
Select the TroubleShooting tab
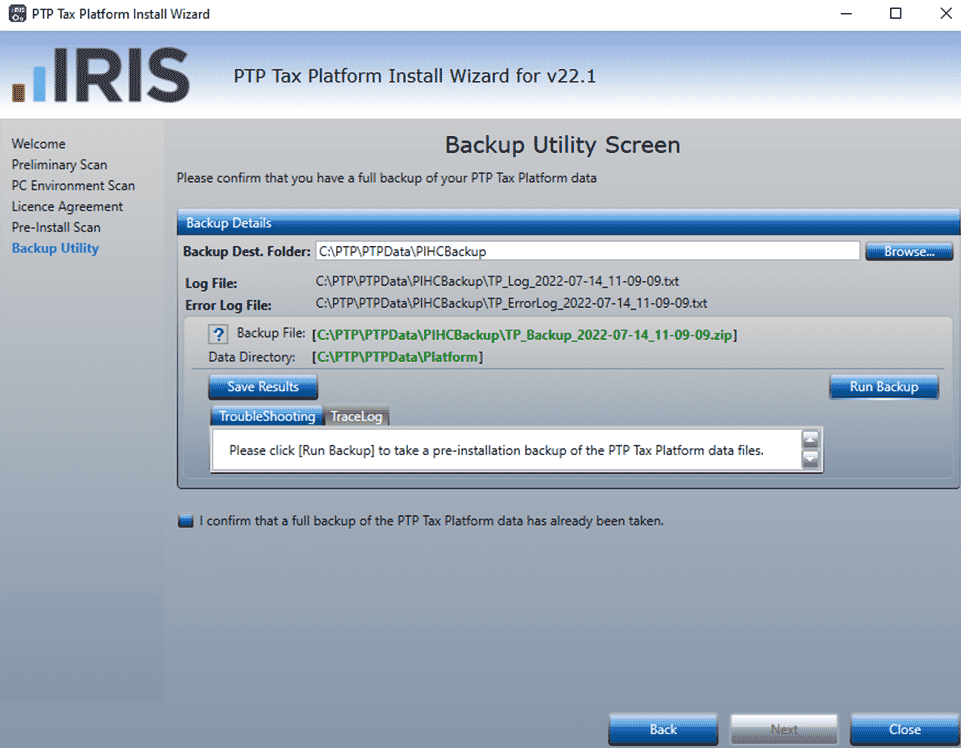click(x=267, y=416)
